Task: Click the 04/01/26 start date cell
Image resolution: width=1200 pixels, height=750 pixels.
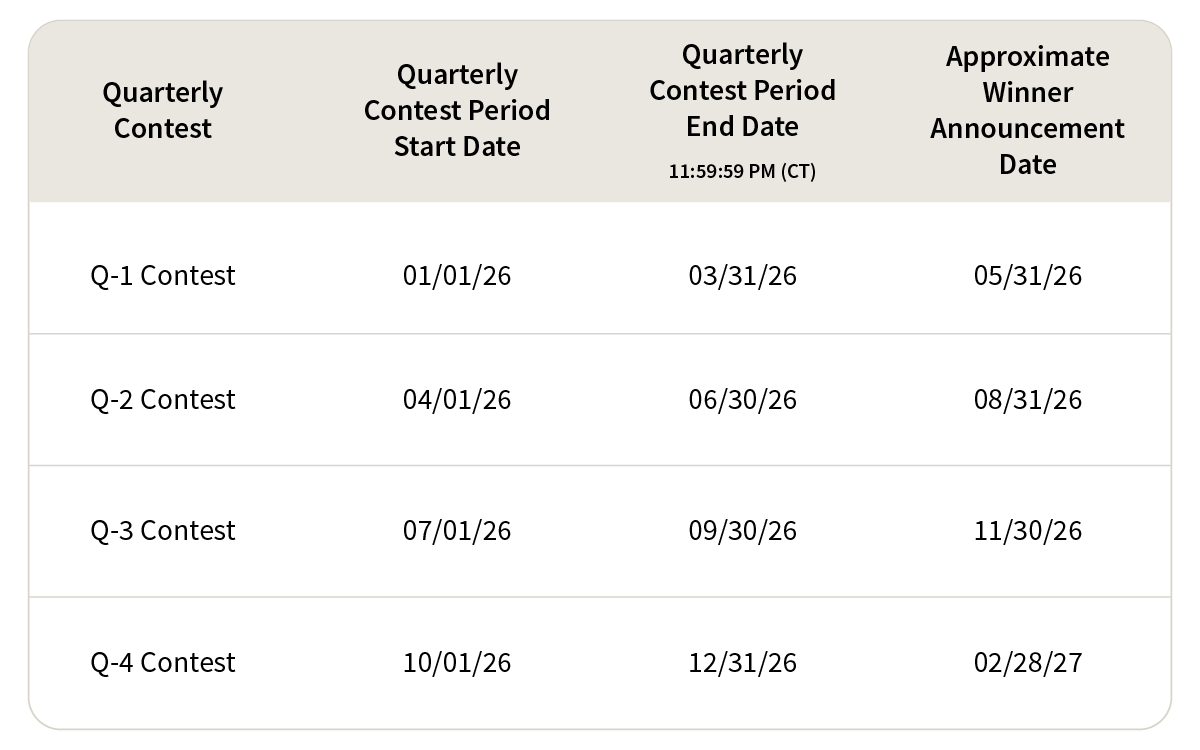Action: (457, 400)
